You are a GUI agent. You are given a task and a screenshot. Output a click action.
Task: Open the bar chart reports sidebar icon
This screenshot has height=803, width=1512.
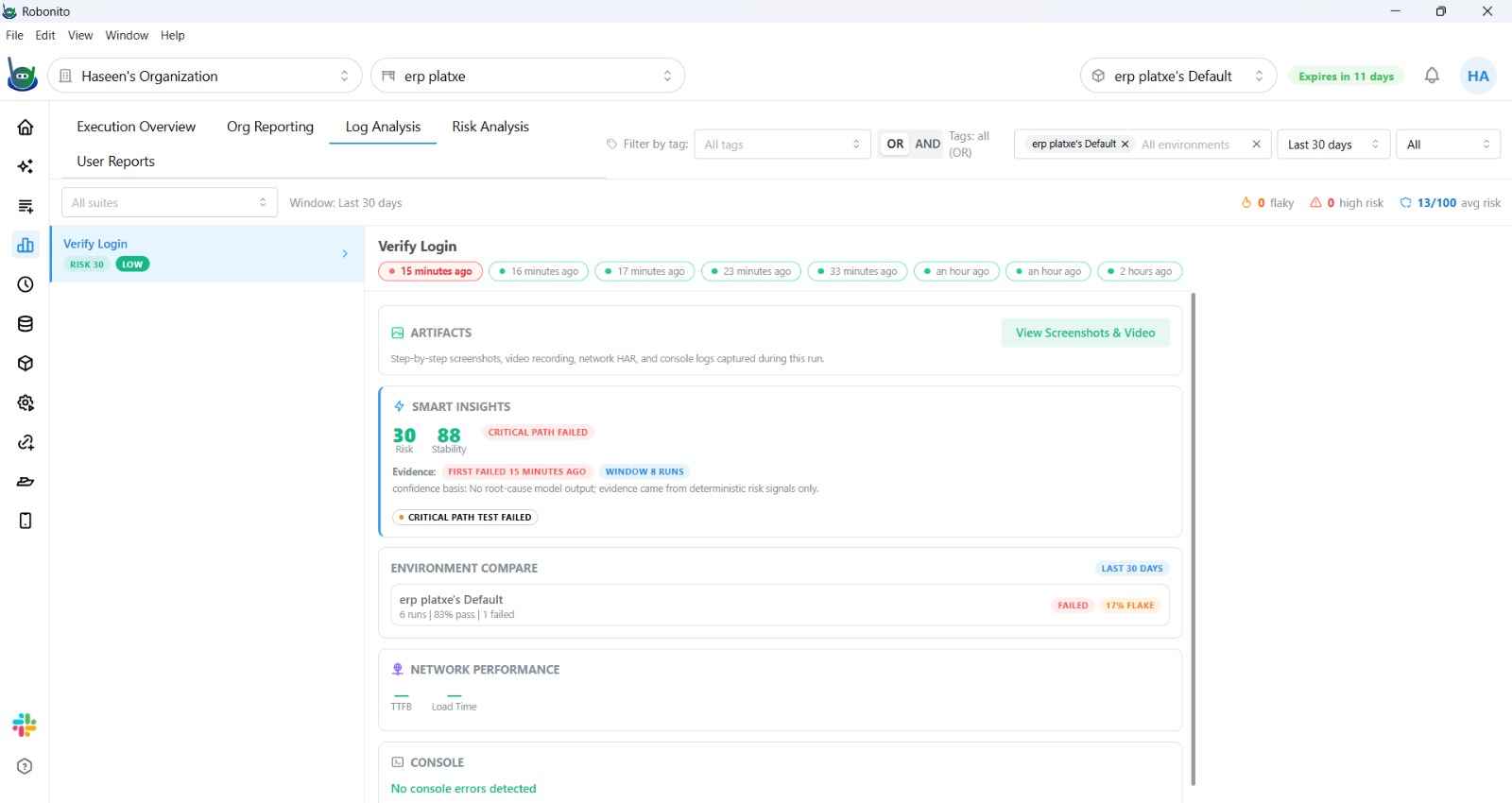(x=26, y=245)
